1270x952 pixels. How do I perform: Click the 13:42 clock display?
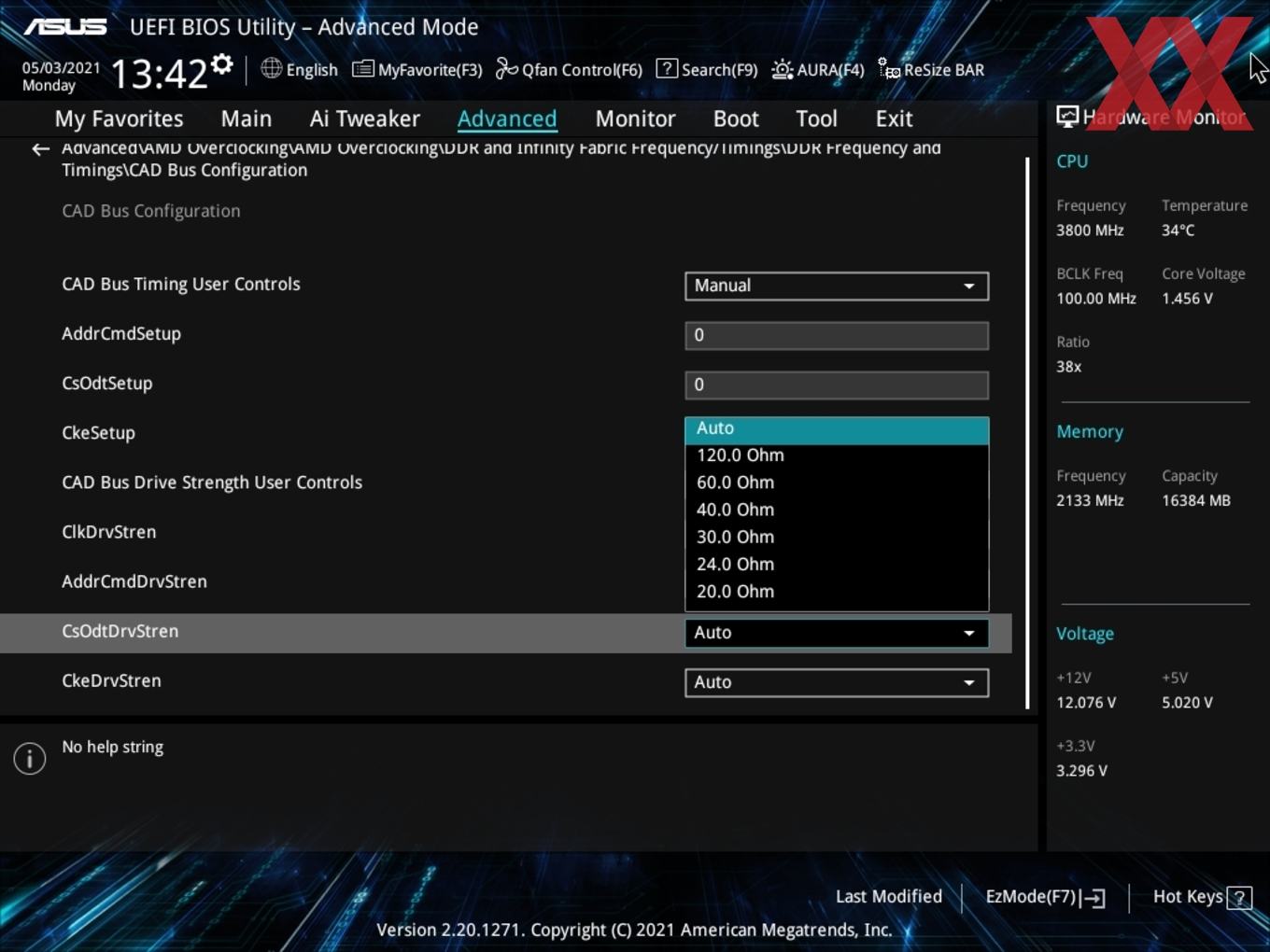159,73
